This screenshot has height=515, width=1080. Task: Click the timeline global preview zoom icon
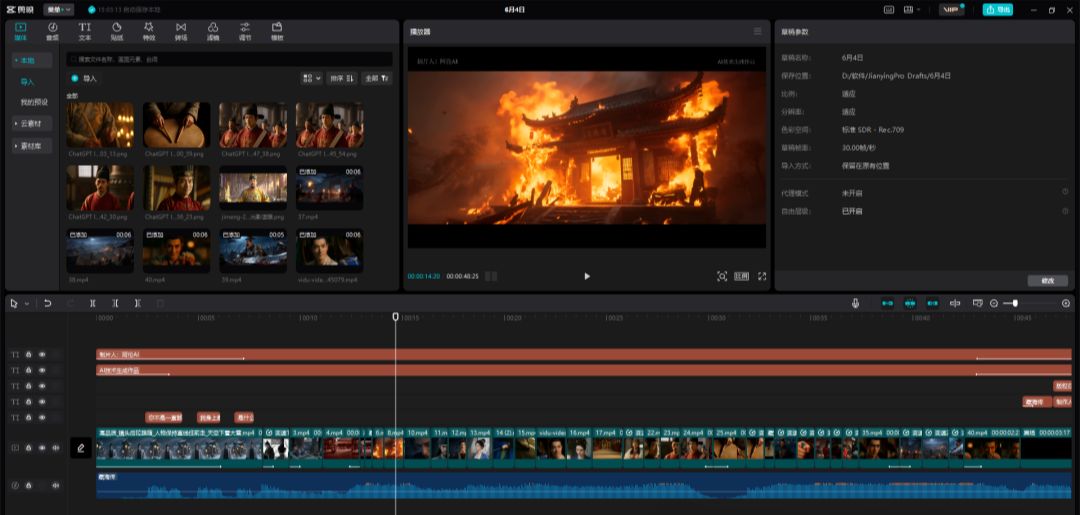coord(977,303)
